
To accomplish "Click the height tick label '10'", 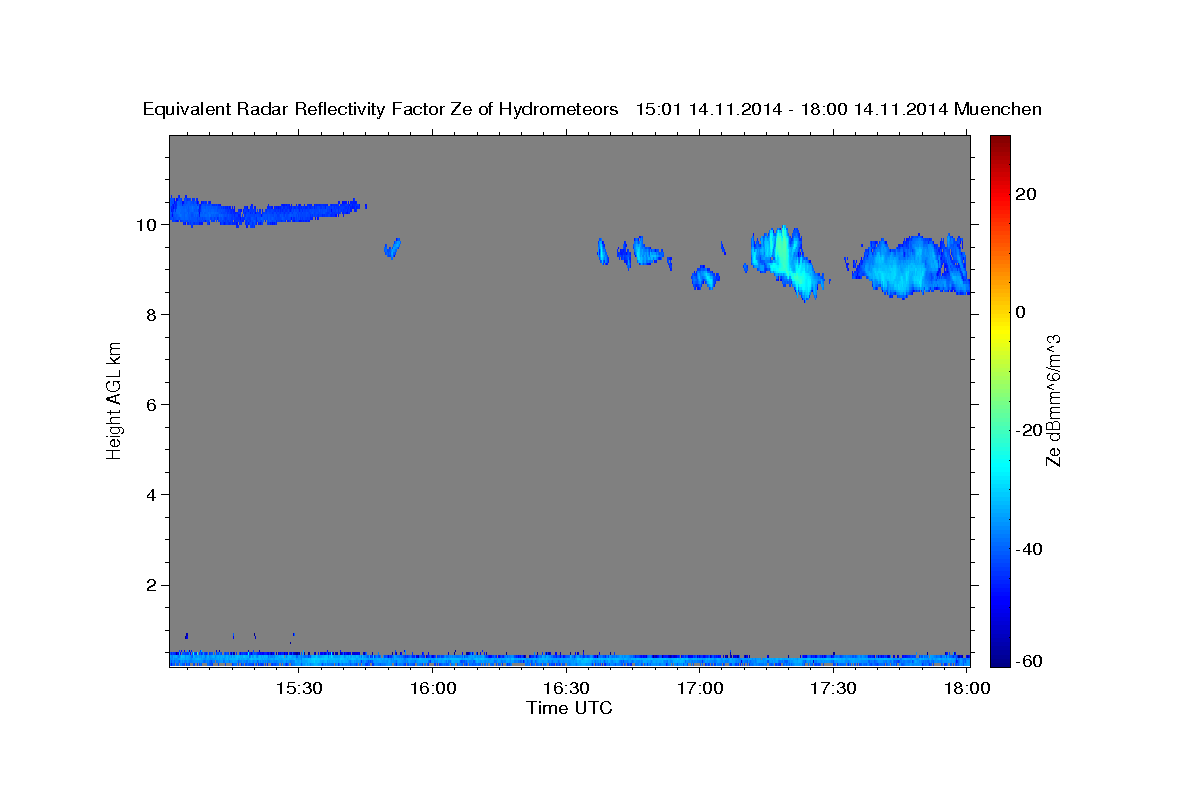I will click(x=147, y=225).
